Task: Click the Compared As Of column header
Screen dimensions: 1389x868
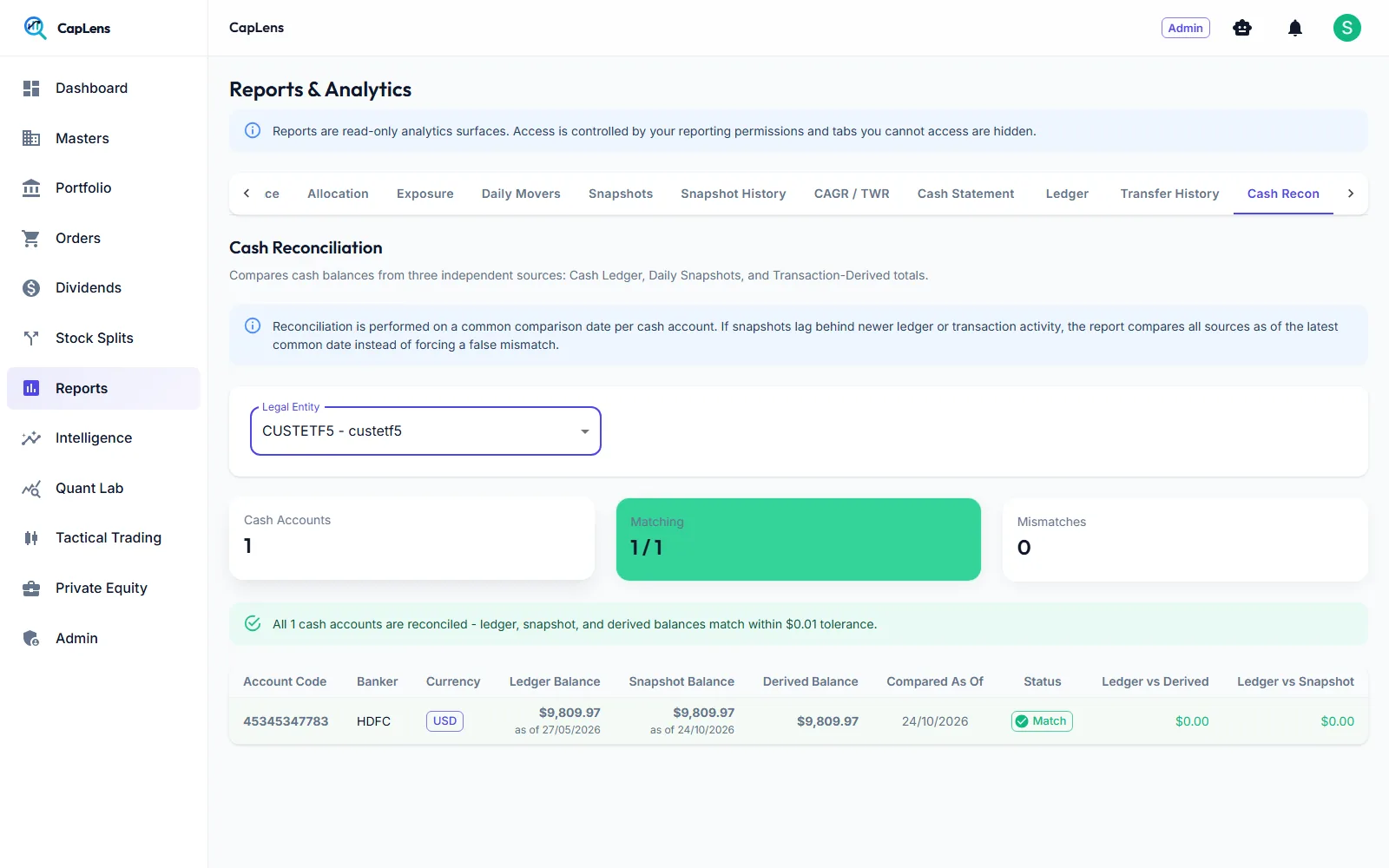Action: [x=935, y=681]
